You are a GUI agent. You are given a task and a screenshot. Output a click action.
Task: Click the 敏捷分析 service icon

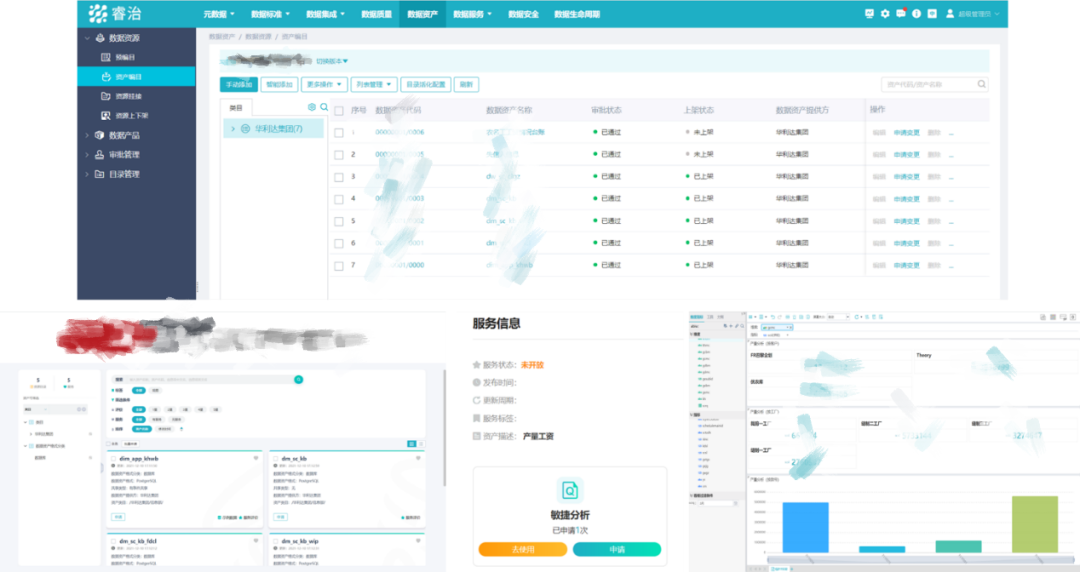[x=569, y=490]
